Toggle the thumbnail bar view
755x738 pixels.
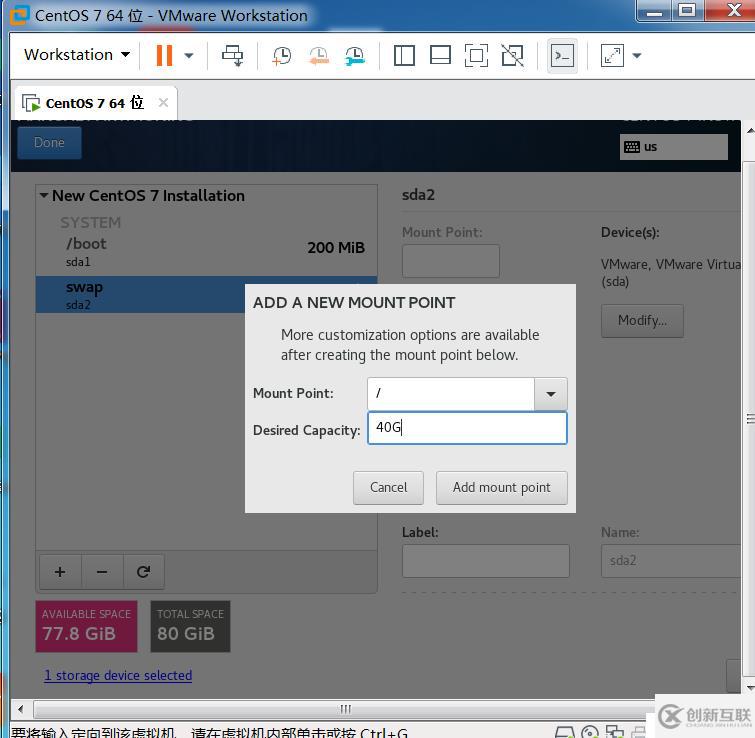pyautogui.click(x=440, y=55)
